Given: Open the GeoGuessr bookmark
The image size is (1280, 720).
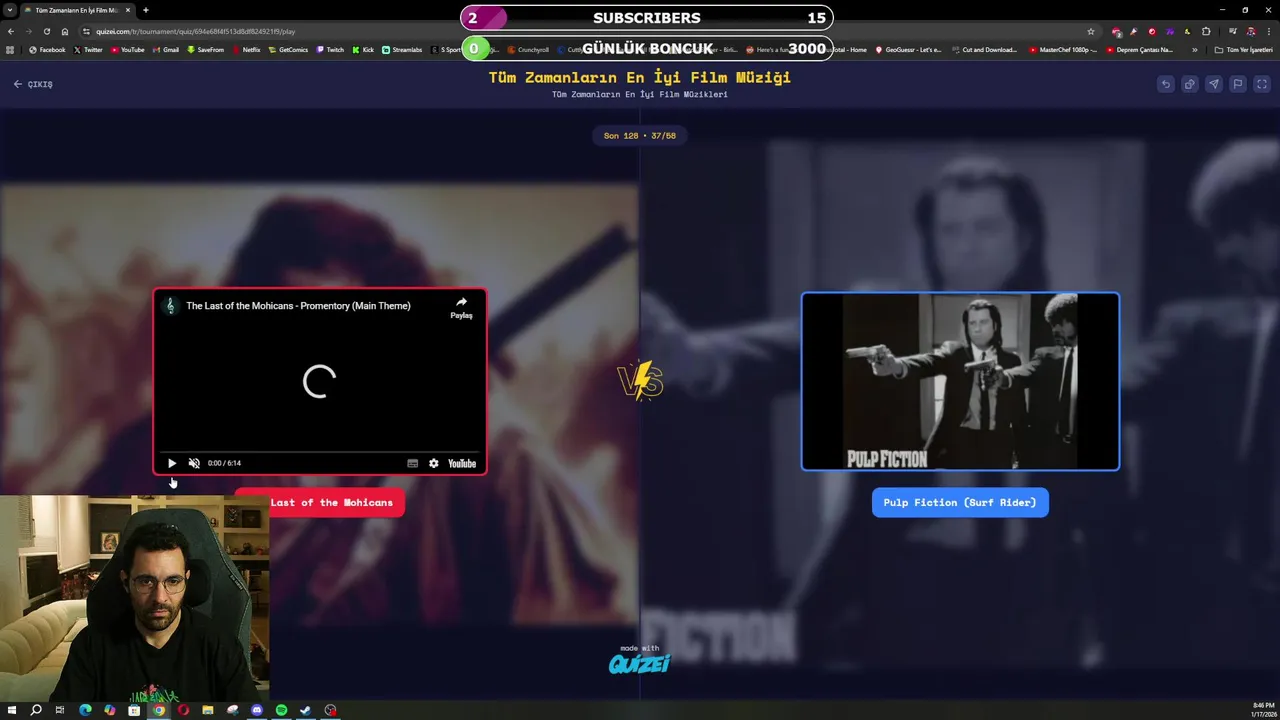Looking at the screenshot, I should [908, 49].
